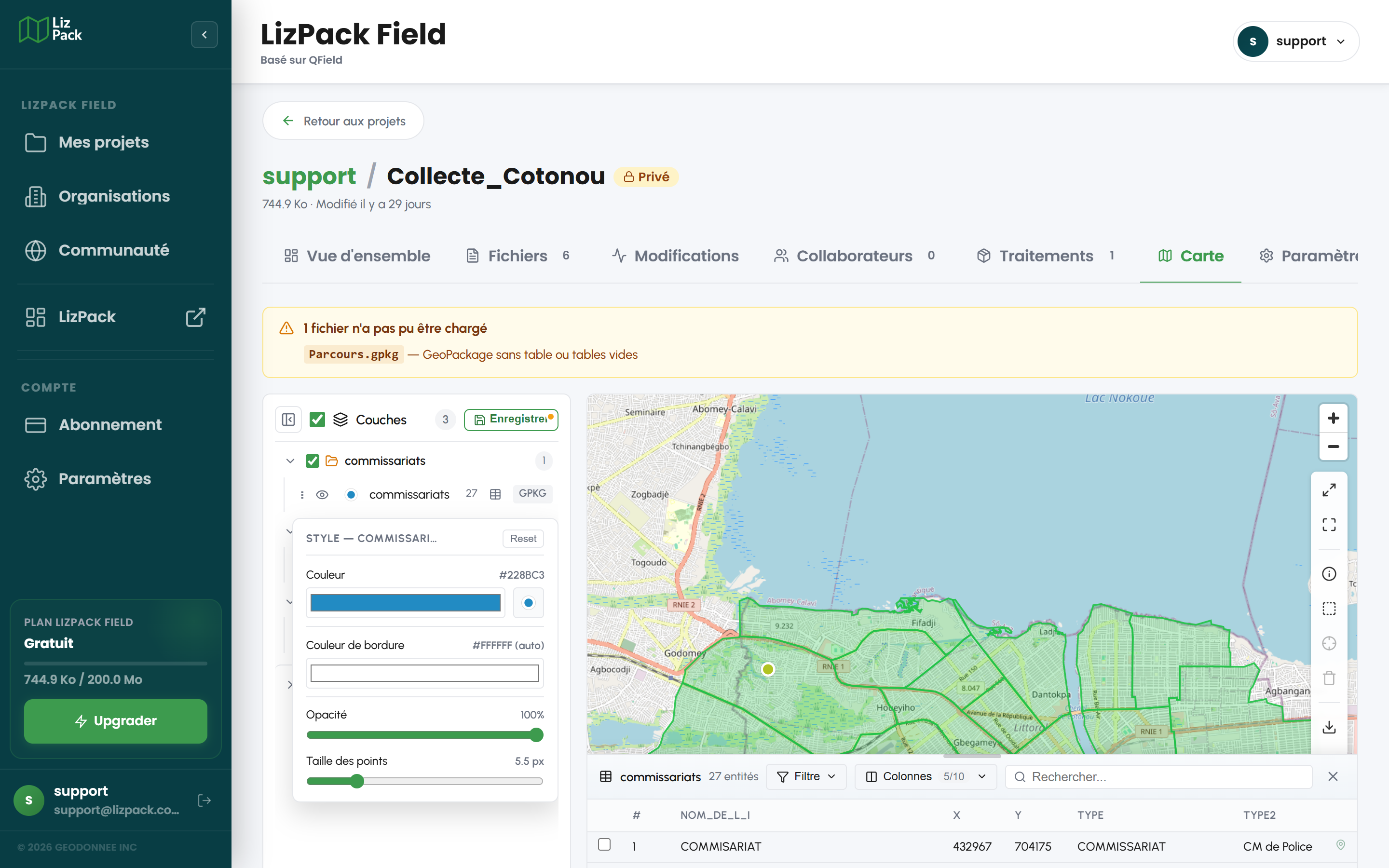The image size is (1389, 868).
Task: Activate the map info identify tool
Action: click(1329, 574)
